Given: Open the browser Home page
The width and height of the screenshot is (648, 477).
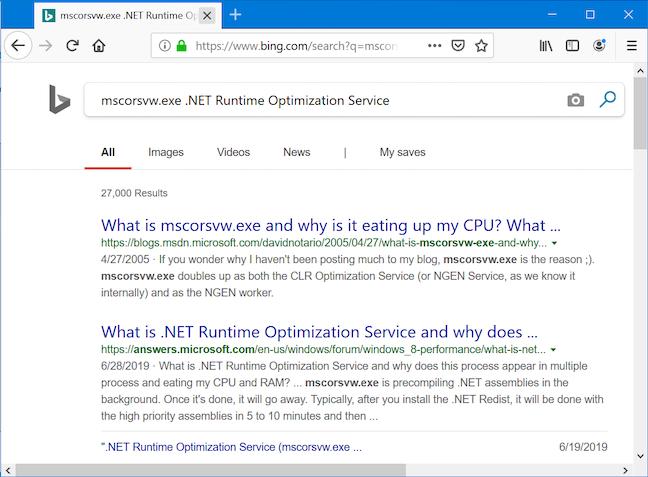Looking at the screenshot, I should [99, 45].
